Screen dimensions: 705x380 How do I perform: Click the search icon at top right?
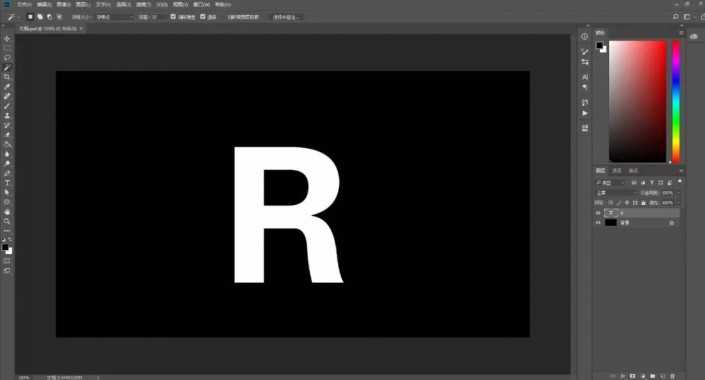(x=675, y=17)
